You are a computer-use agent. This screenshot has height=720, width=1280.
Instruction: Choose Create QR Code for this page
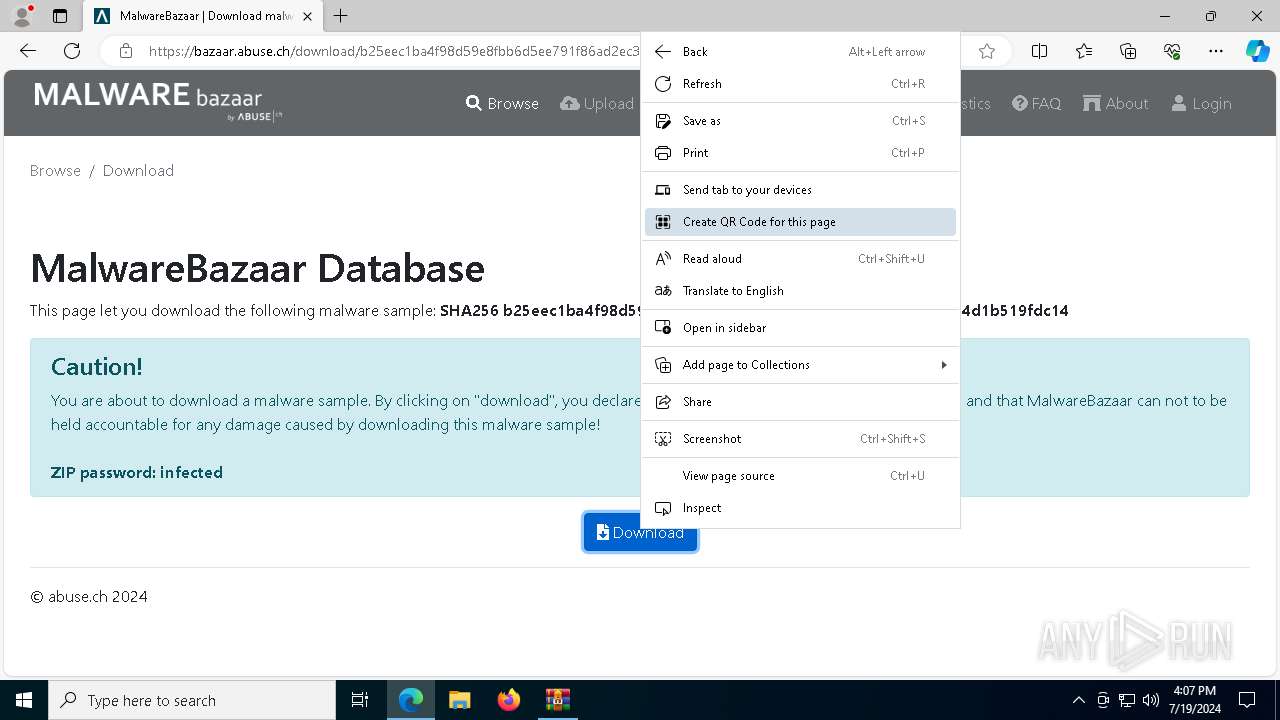(800, 222)
